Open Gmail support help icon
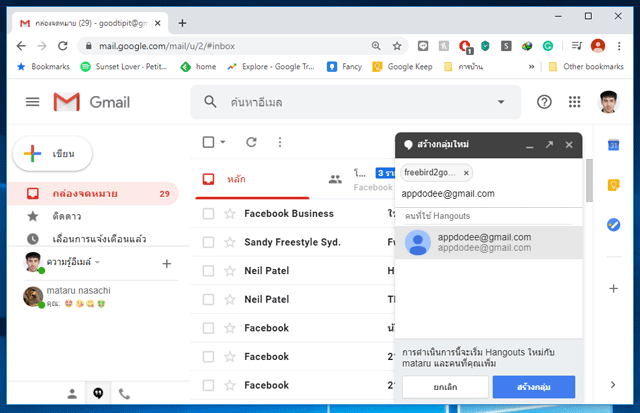Screen dimensions: 640x413 click(x=544, y=102)
